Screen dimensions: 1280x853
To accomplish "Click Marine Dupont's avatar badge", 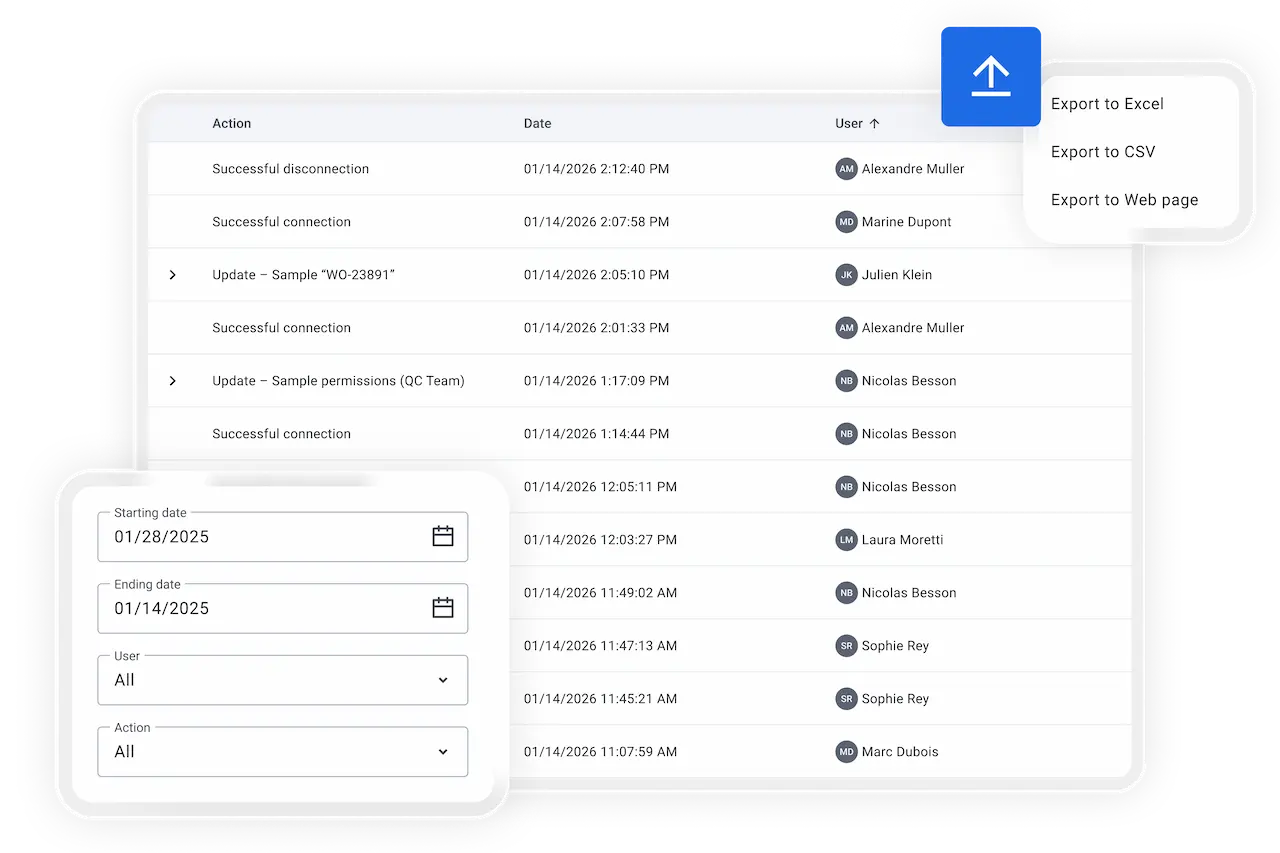I will (x=845, y=221).
